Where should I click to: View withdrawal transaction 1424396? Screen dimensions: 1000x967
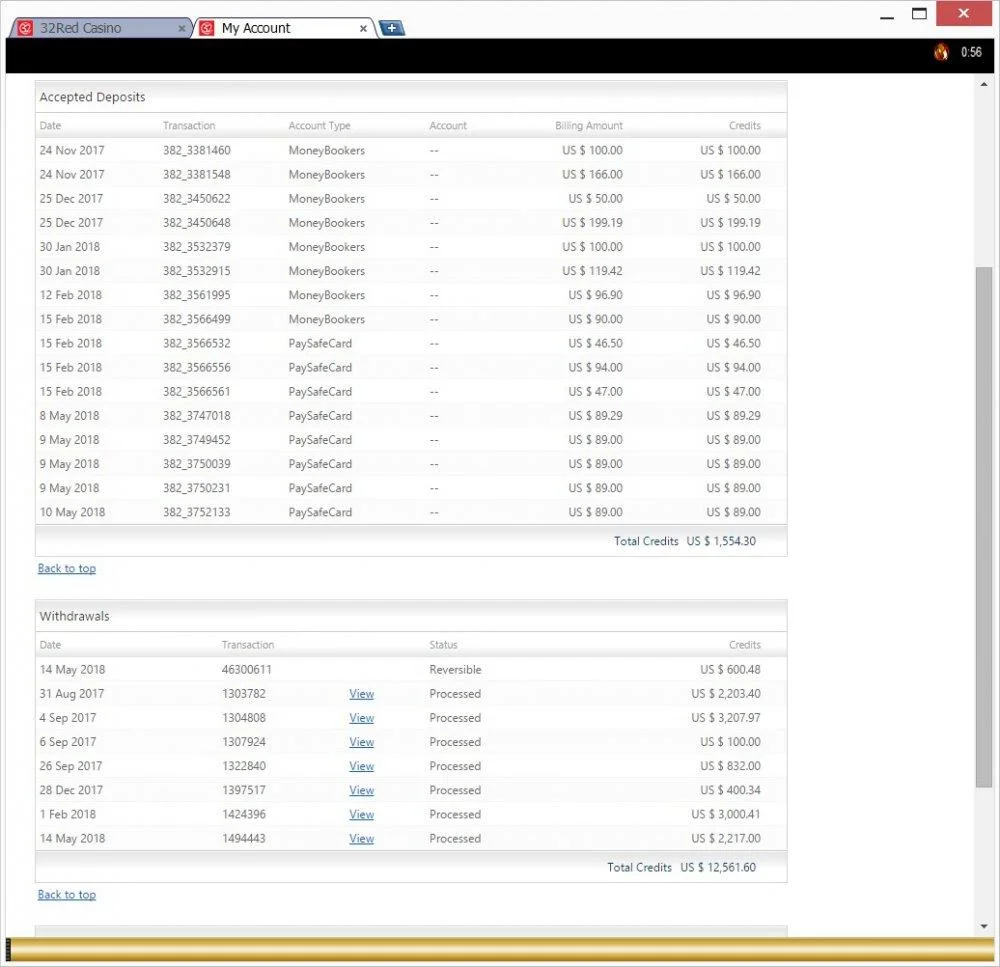click(362, 815)
